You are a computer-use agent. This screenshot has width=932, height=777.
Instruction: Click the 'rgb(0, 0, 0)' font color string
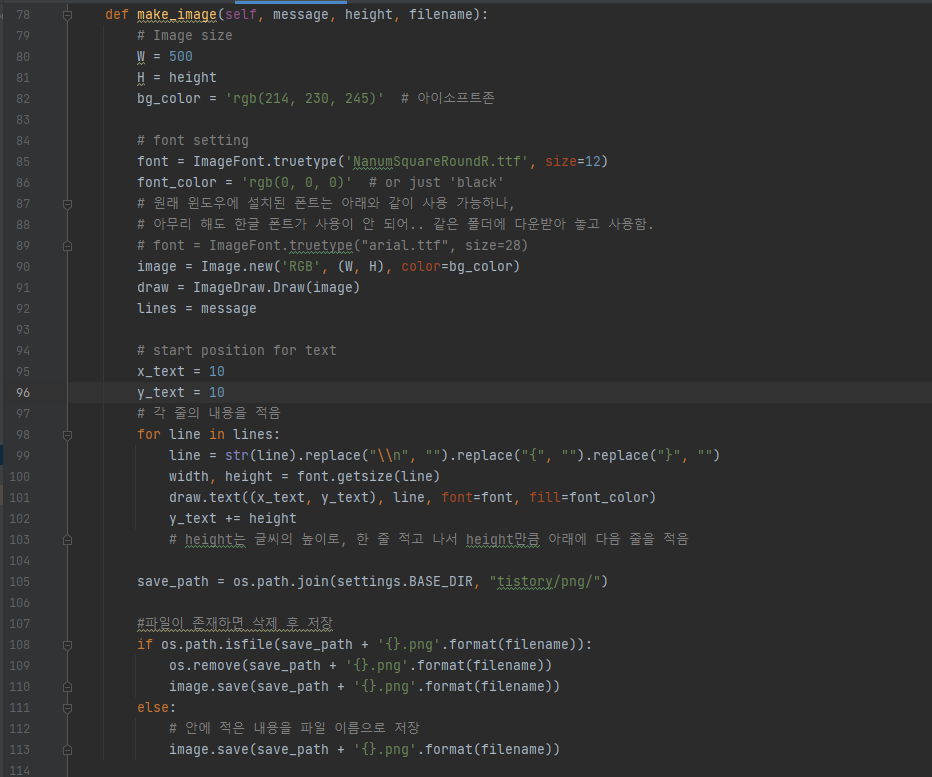point(297,183)
